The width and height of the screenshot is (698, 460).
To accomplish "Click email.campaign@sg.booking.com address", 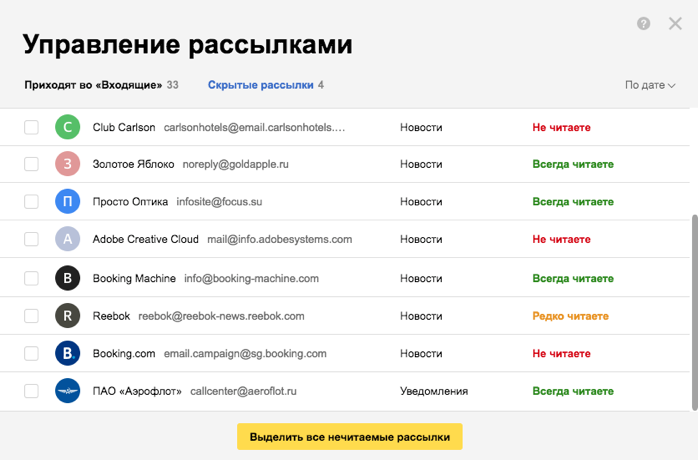I will (x=245, y=353).
